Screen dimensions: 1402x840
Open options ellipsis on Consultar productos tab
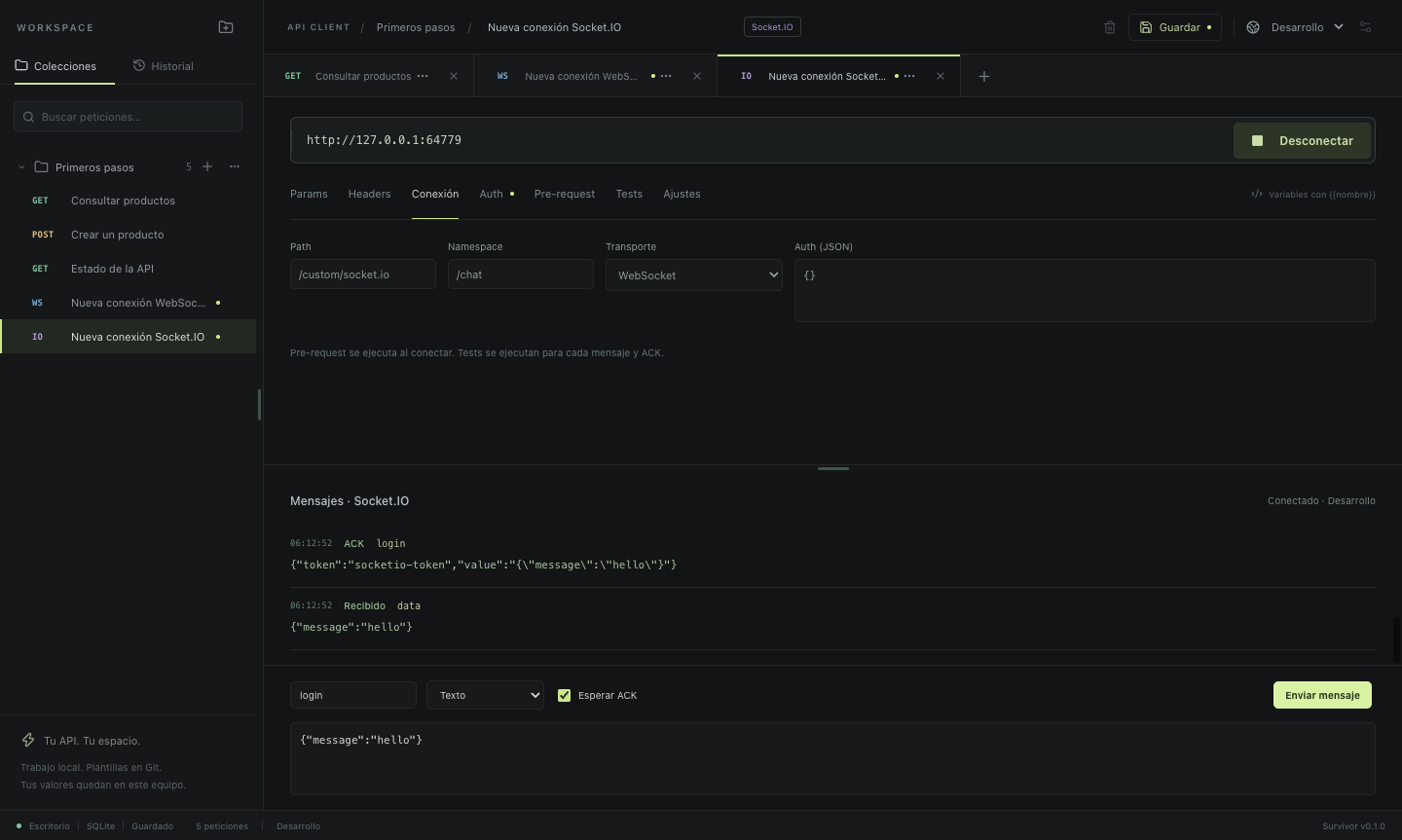click(x=423, y=76)
